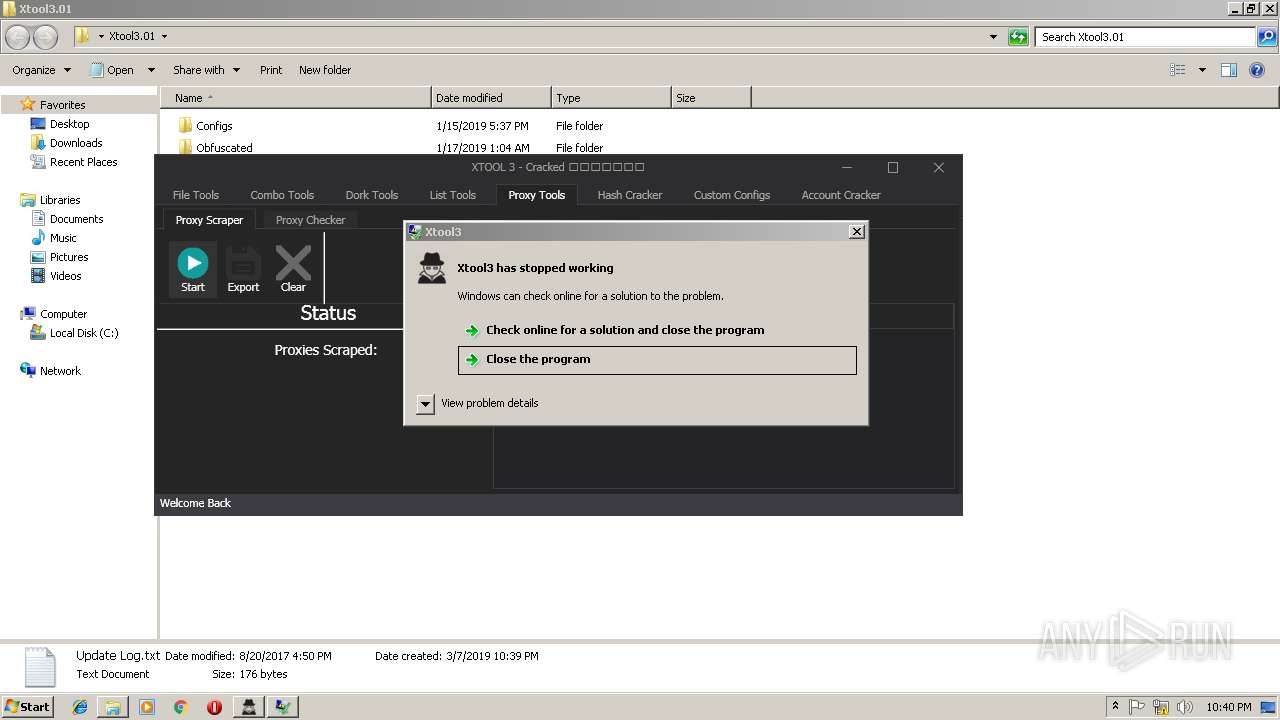The width and height of the screenshot is (1280, 720).
Task: Click the change view icon in Explorer
Action: [x=1178, y=70]
